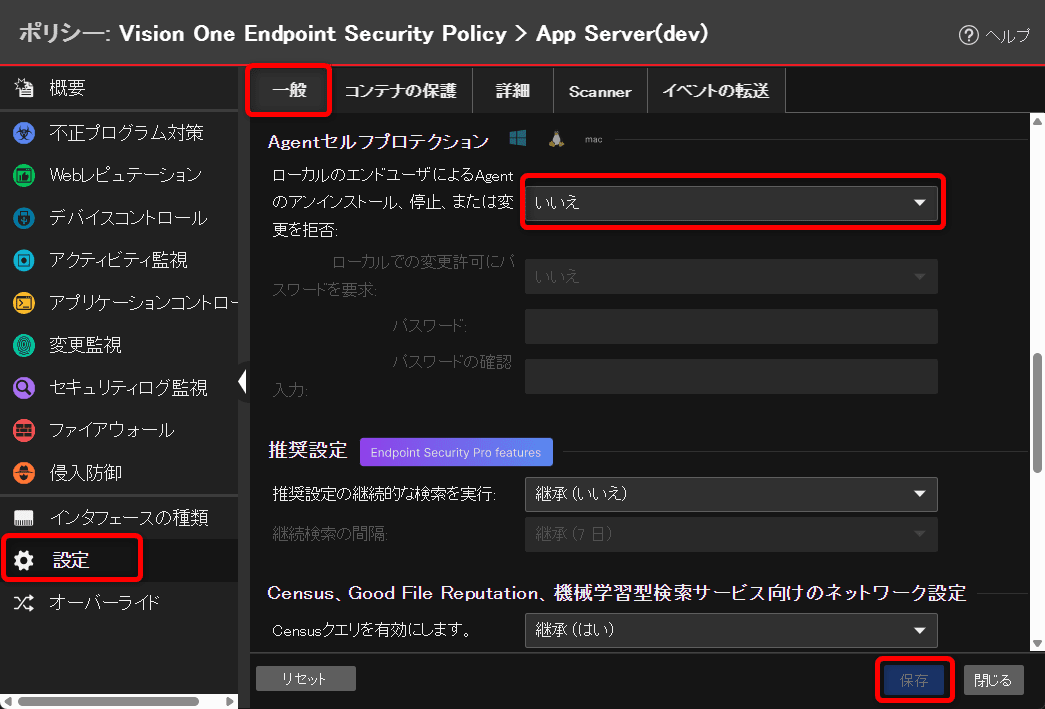
Task: Open the Agent uninstall denial dropdown
Action: click(731, 203)
